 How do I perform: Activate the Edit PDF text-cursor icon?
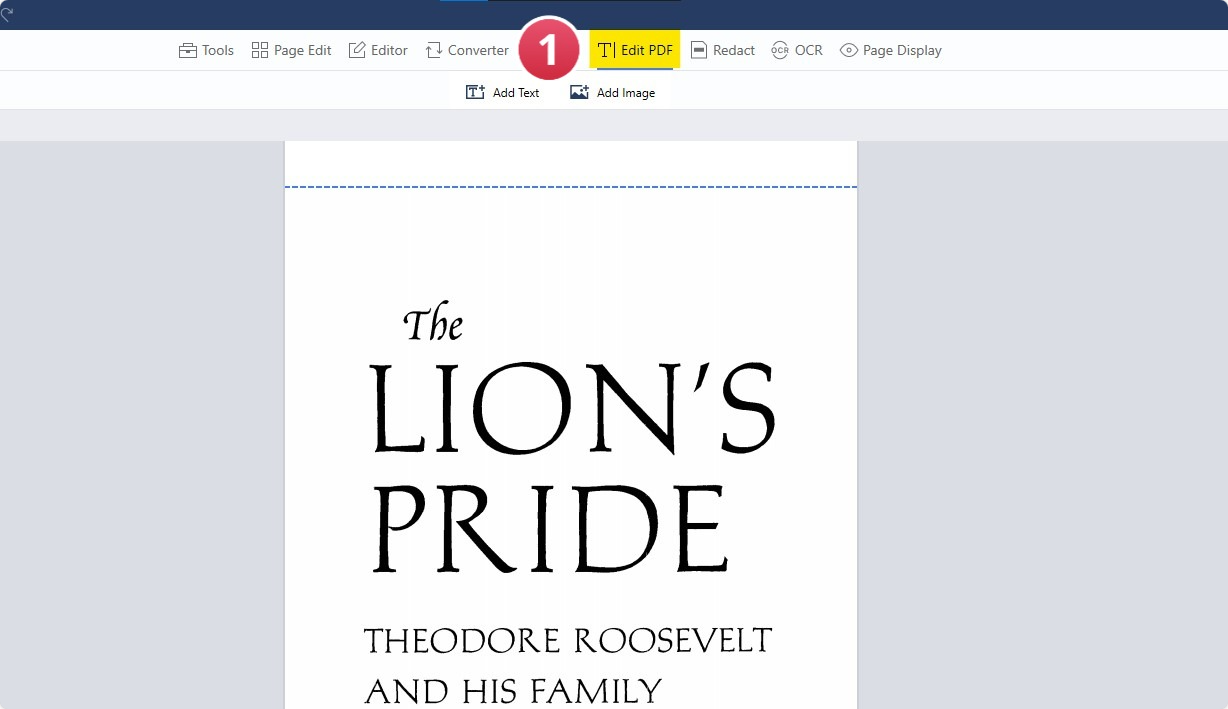click(x=606, y=50)
